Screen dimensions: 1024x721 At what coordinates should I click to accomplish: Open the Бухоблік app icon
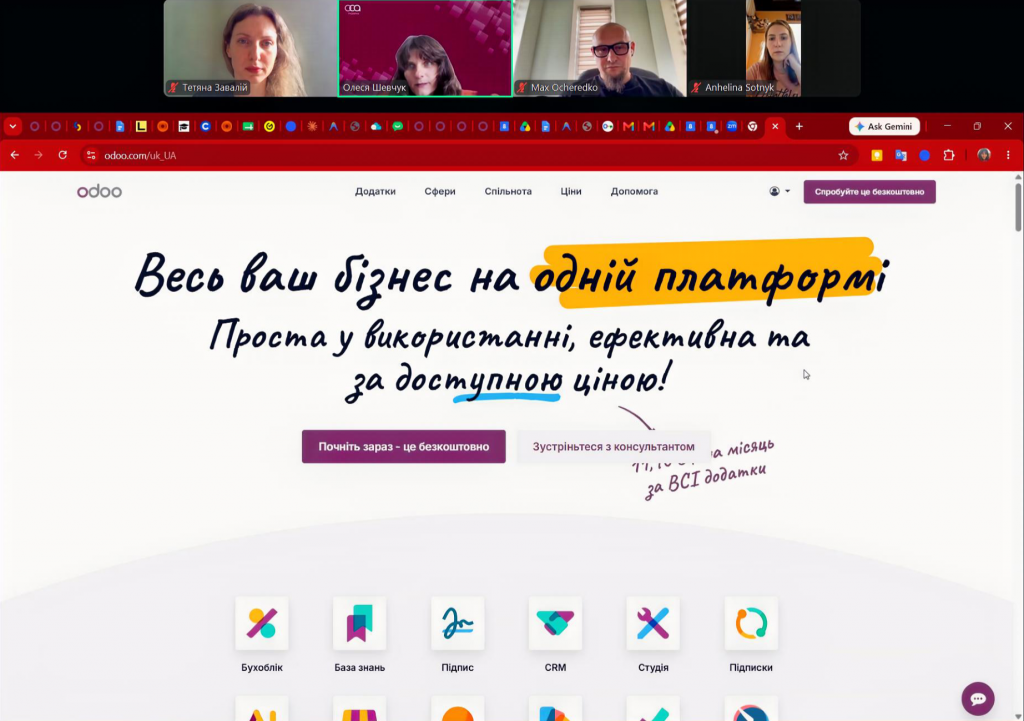click(x=262, y=623)
